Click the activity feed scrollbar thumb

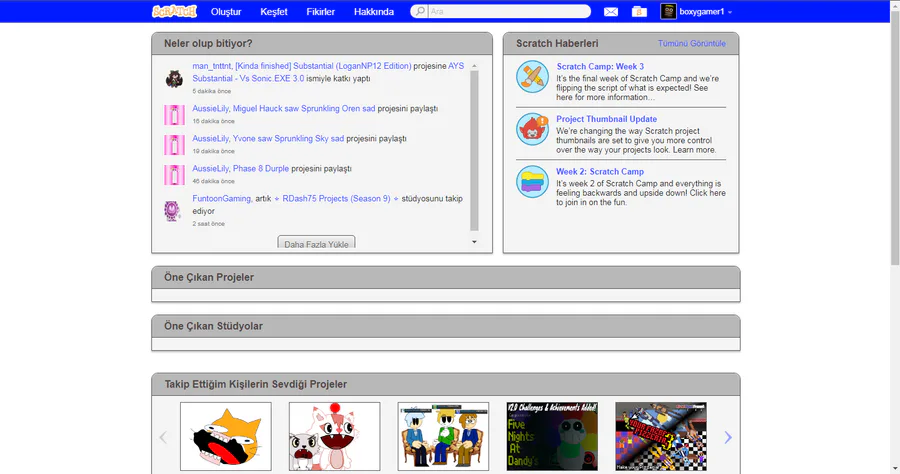pyautogui.click(x=474, y=150)
